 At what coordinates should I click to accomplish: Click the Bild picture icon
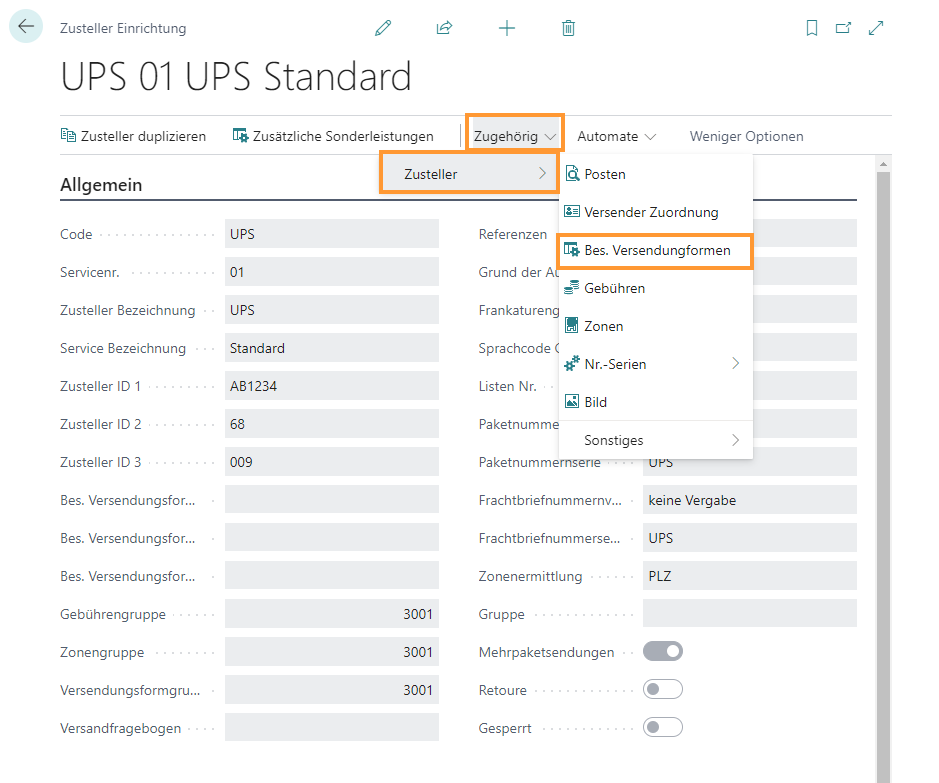tap(572, 402)
